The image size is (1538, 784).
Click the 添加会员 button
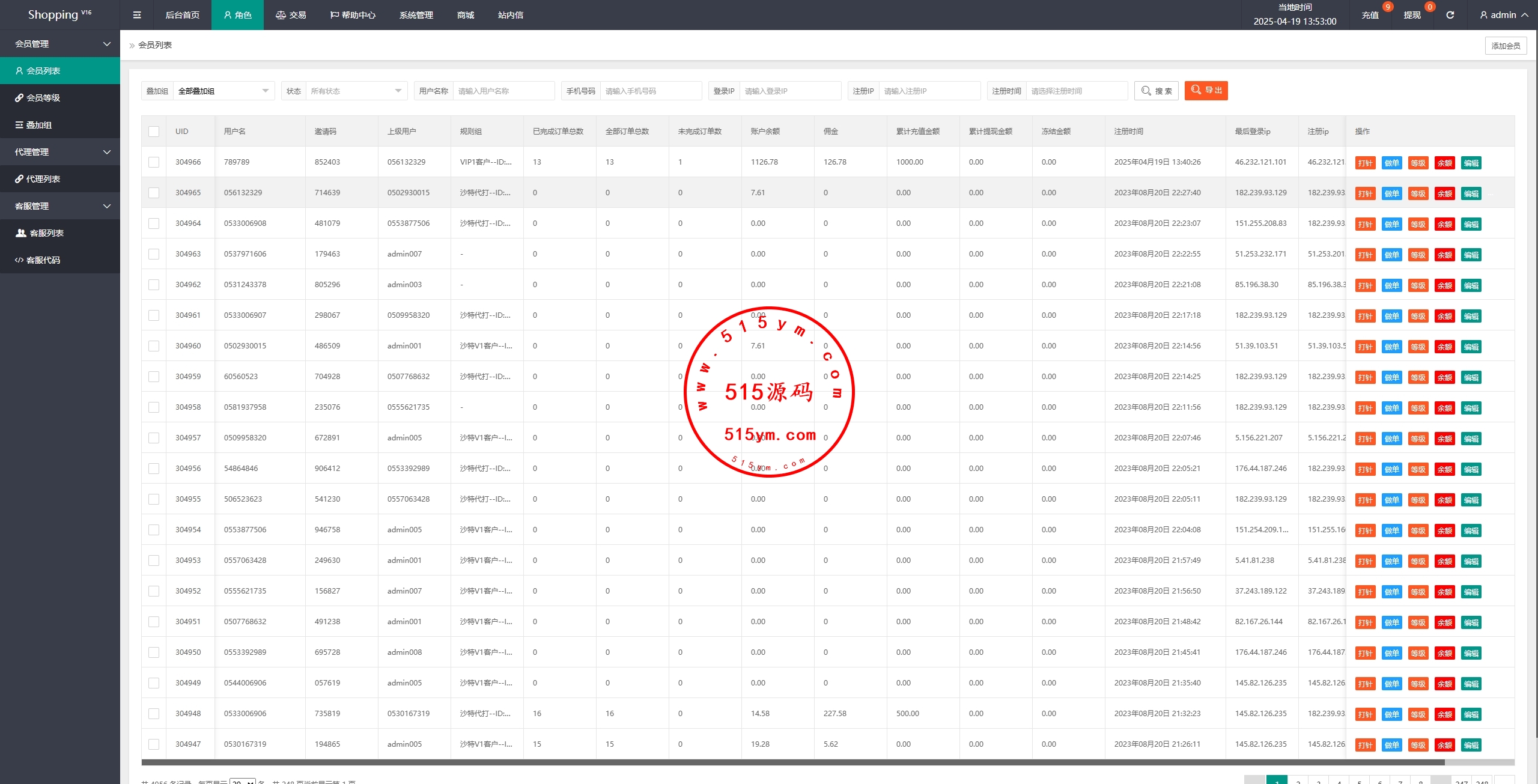coord(1505,46)
